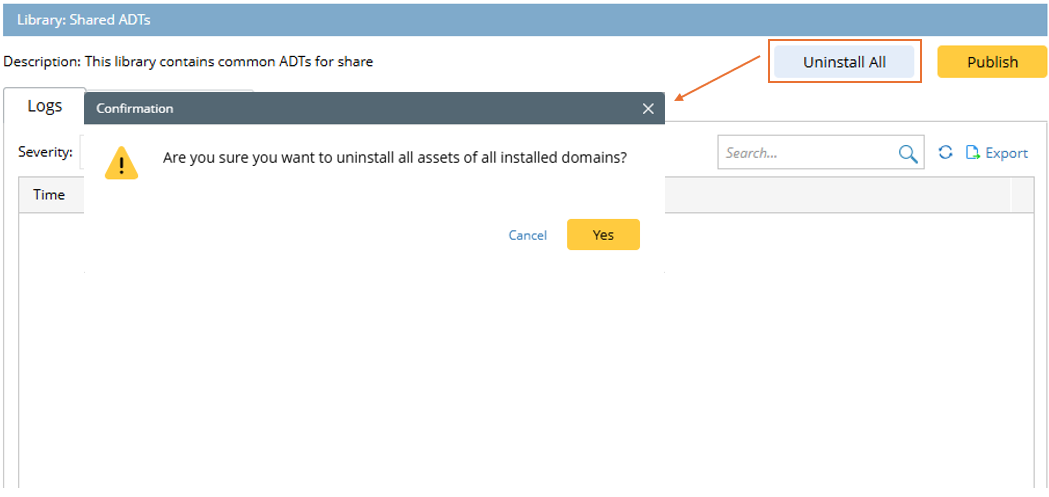This screenshot has width=1049, height=497.
Task: Cancel the uninstall confirmation
Action: [527, 235]
